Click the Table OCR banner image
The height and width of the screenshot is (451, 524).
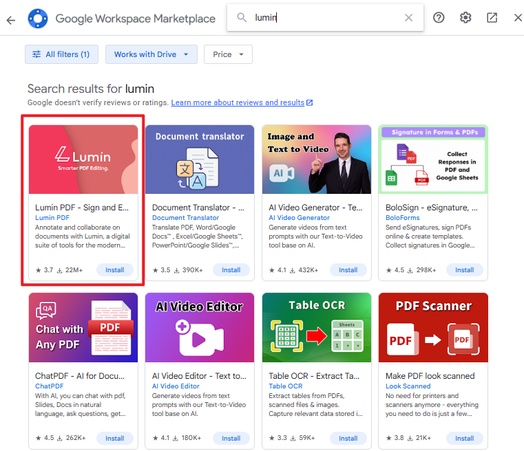tap(316, 327)
